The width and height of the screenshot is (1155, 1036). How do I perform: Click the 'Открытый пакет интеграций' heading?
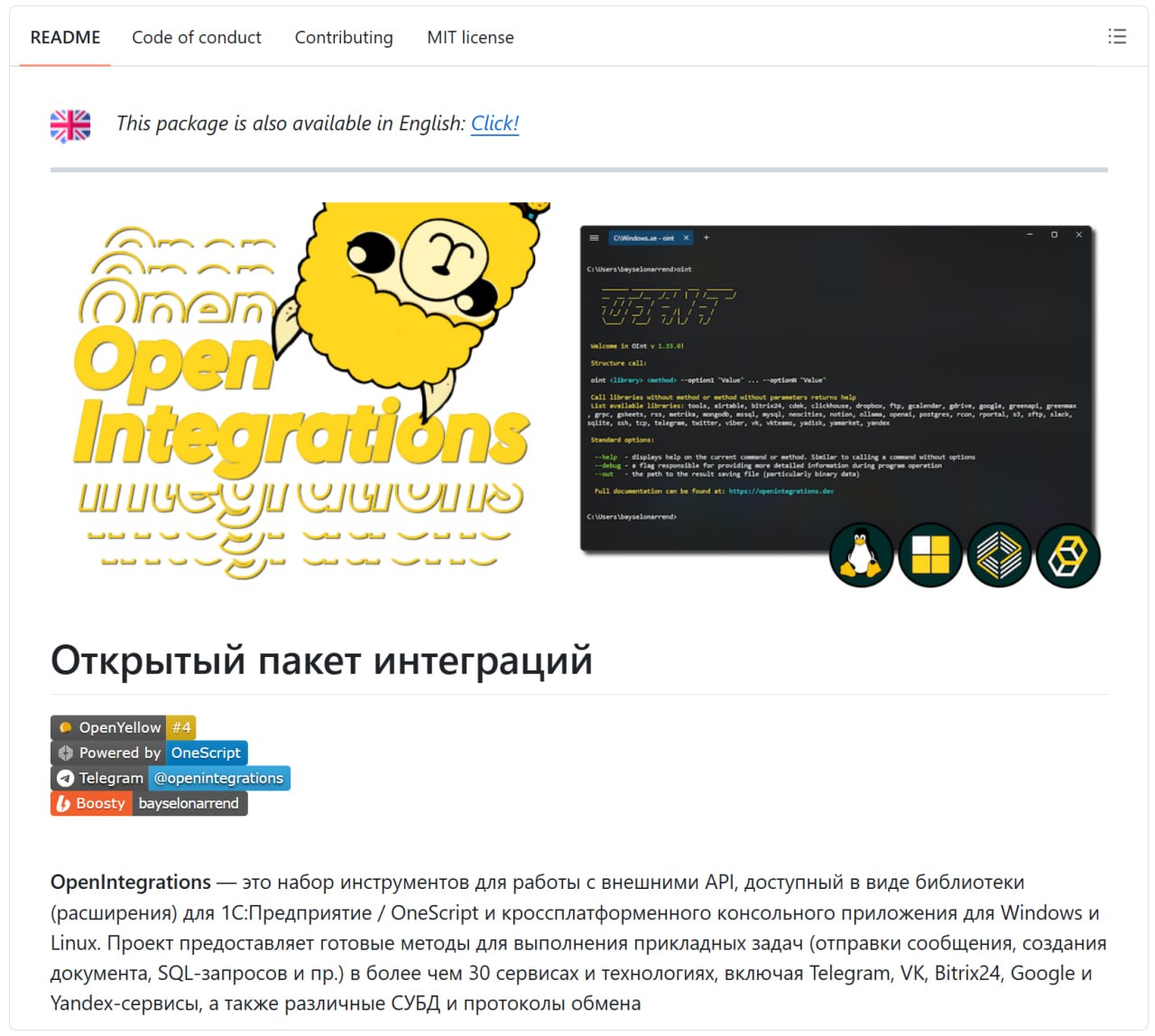click(x=321, y=660)
